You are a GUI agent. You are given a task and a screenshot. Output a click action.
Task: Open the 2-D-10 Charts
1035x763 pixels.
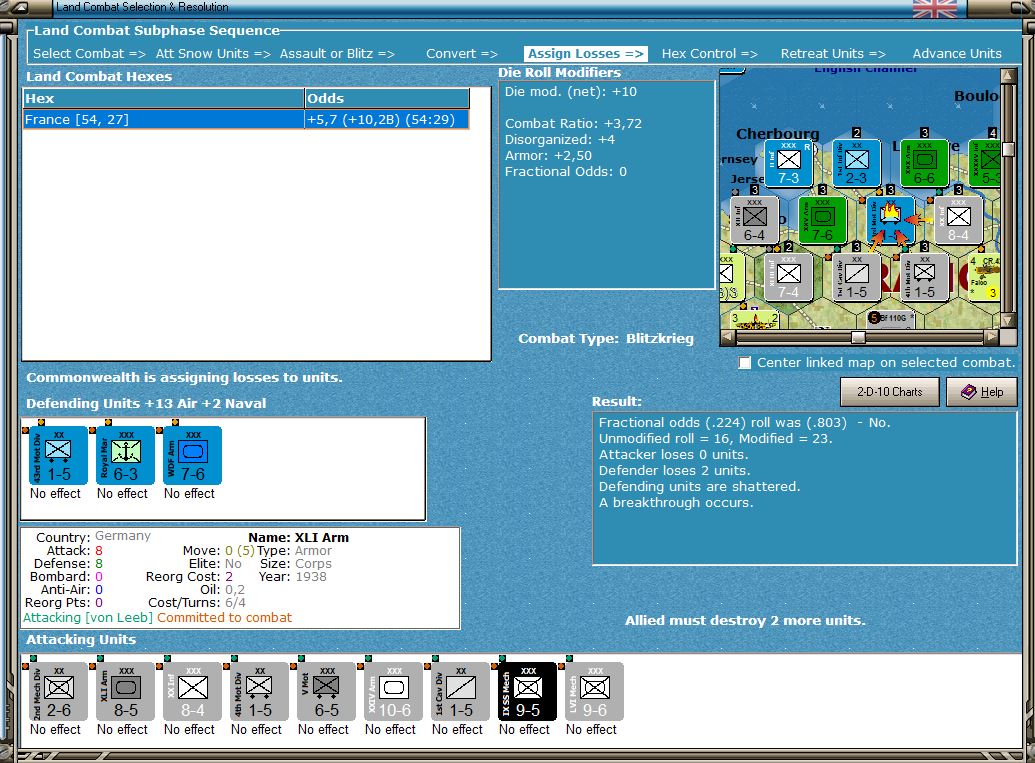(889, 392)
